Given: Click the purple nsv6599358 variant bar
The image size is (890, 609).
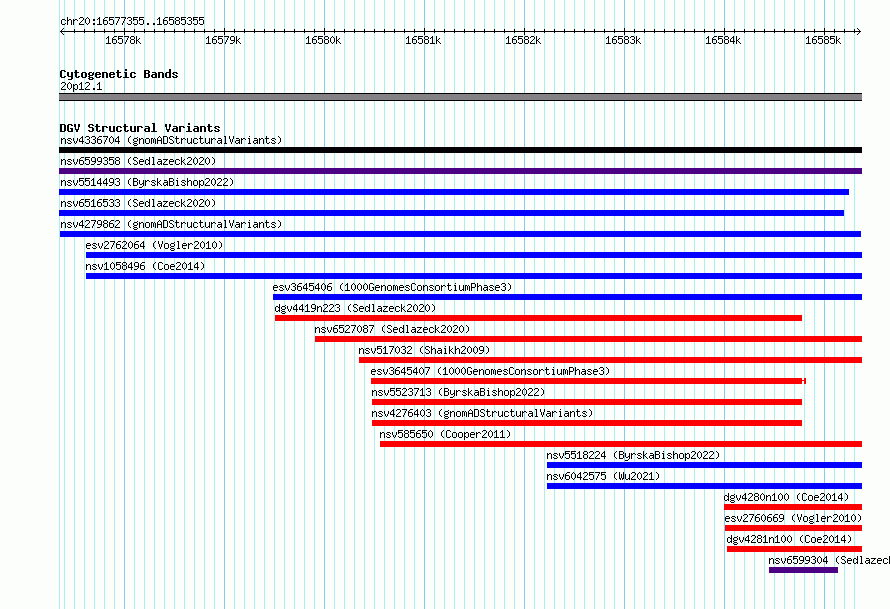Looking at the screenshot, I should 460,171.
